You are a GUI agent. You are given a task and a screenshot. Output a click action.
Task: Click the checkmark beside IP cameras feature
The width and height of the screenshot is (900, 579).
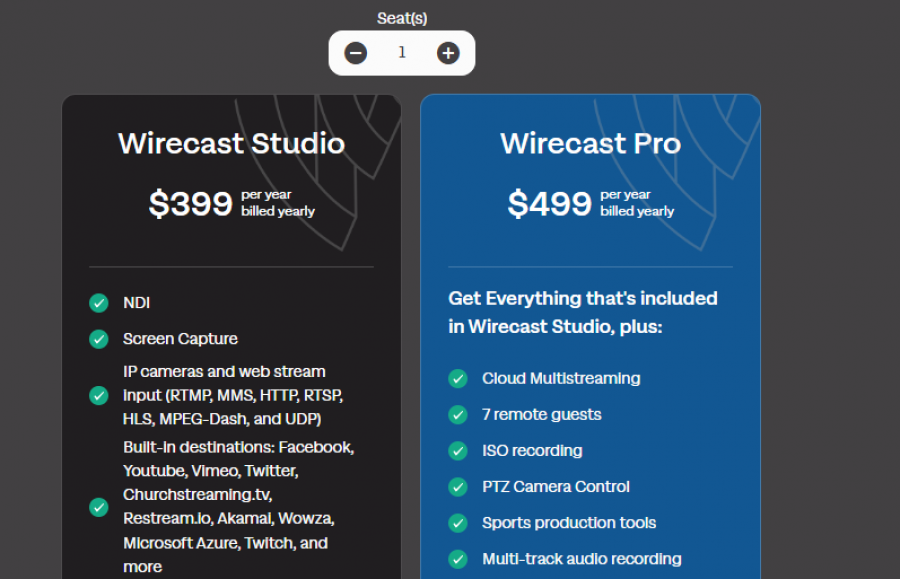(99, 395)
